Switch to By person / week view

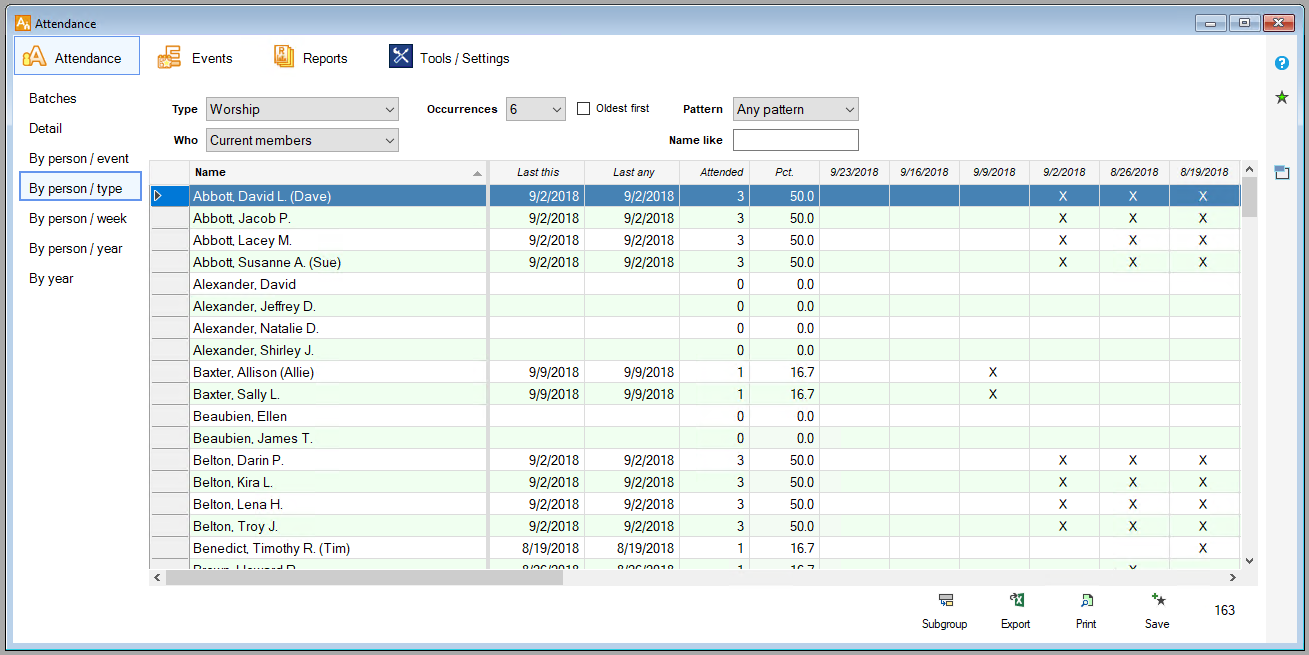pos(78,218)
